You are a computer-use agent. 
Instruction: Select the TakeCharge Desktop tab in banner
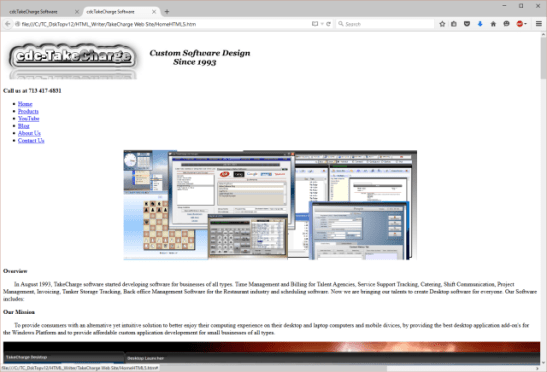click(64, 357)
